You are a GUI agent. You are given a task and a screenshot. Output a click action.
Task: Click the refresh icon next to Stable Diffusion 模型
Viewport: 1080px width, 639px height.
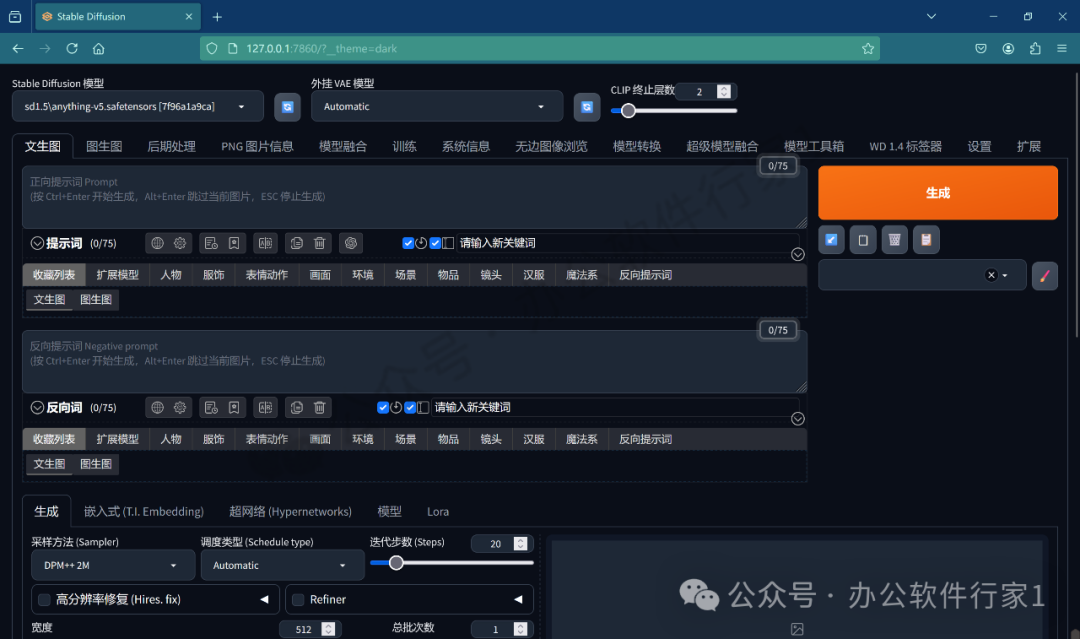pyautogui.click(x=287, y=106)
